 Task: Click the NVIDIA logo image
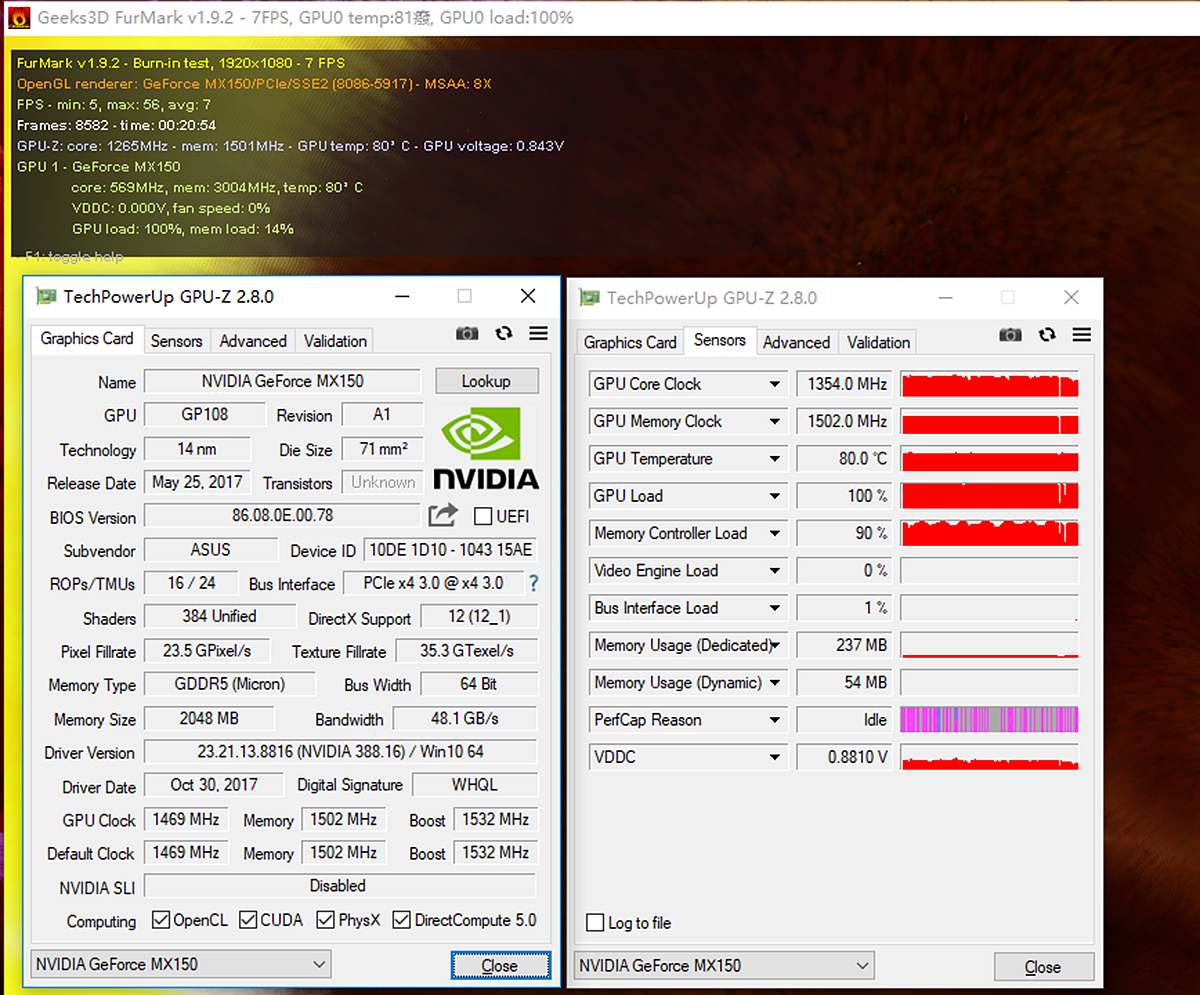(486, 448)
